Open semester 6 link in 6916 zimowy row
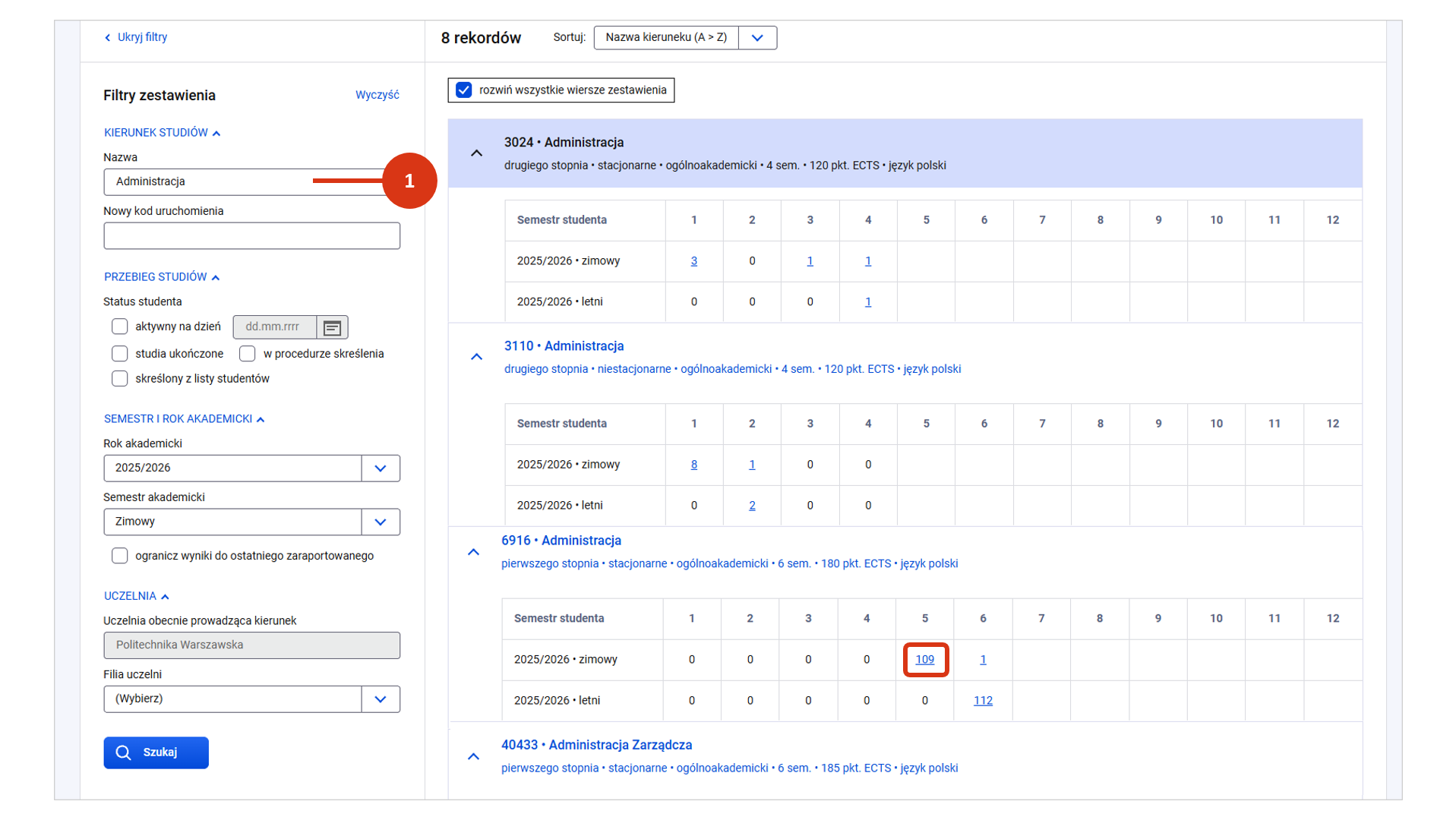 983,660
